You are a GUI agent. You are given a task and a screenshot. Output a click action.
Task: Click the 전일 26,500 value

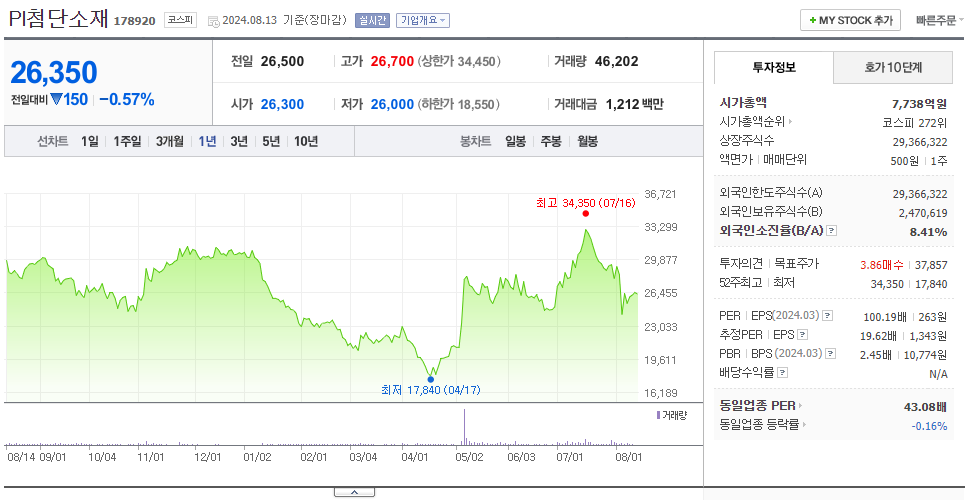pyautogui.click(x=282, y=62)
